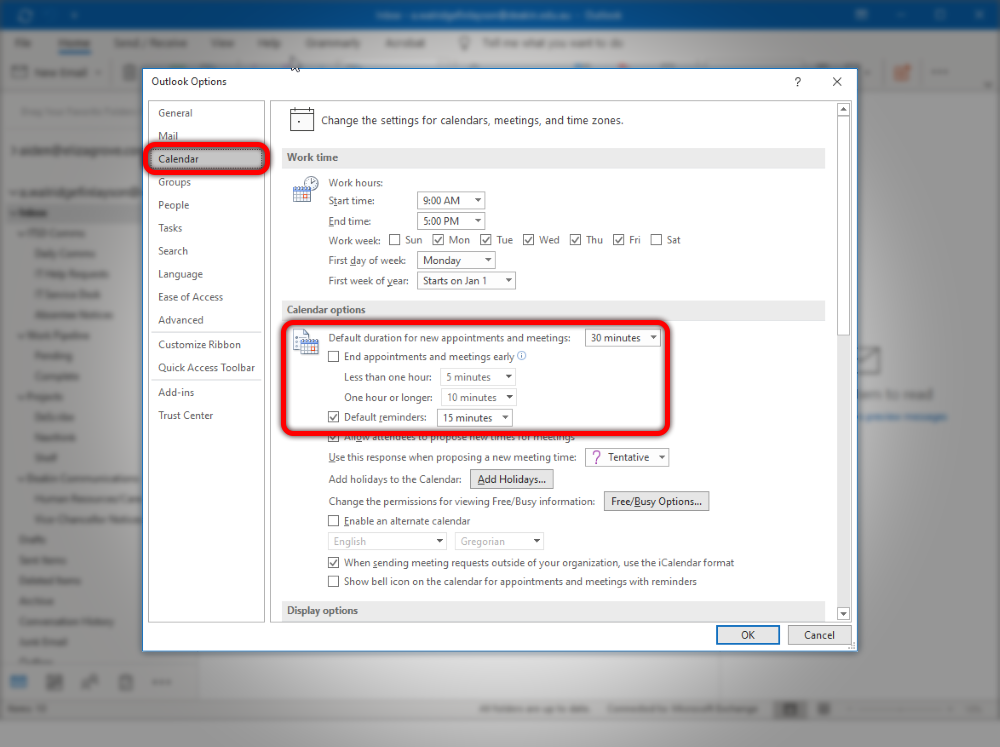
Task: Click the Calendar options icon
Action: point(305,341)
